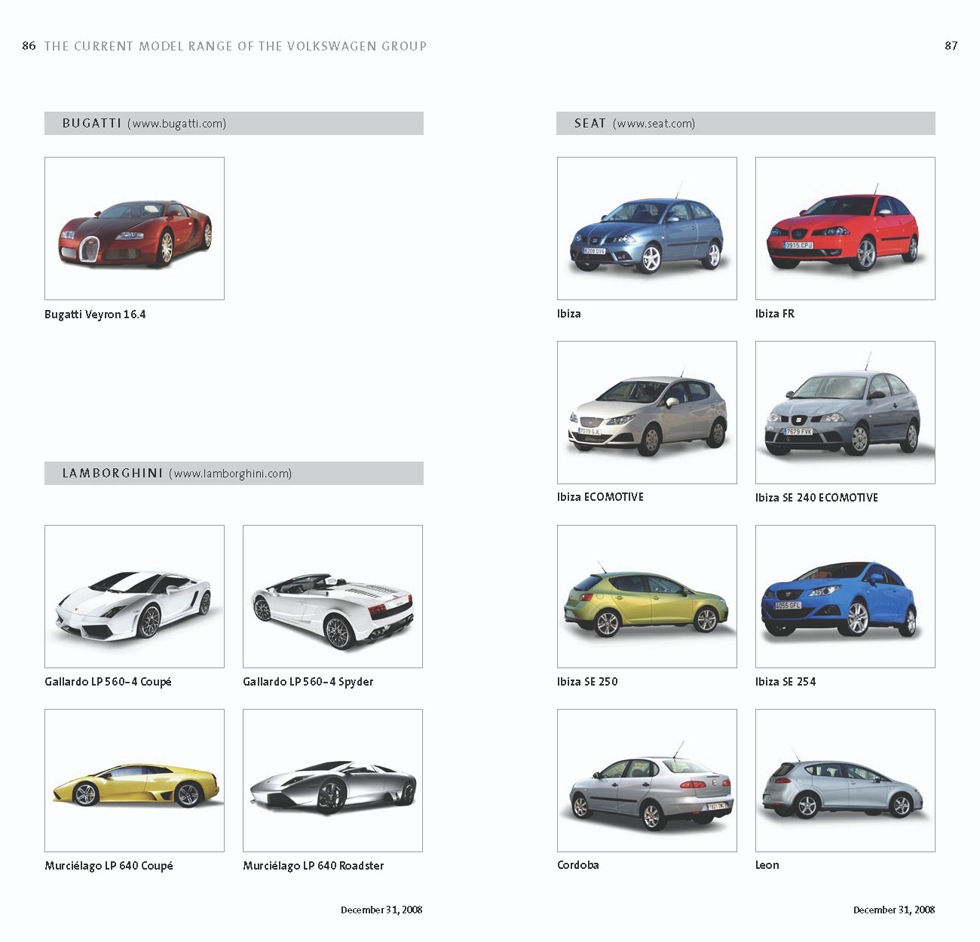Click the Ibiza SE 240 ECOMOTIVE photo
The image size is (980, 942).
tap(844, 413)
